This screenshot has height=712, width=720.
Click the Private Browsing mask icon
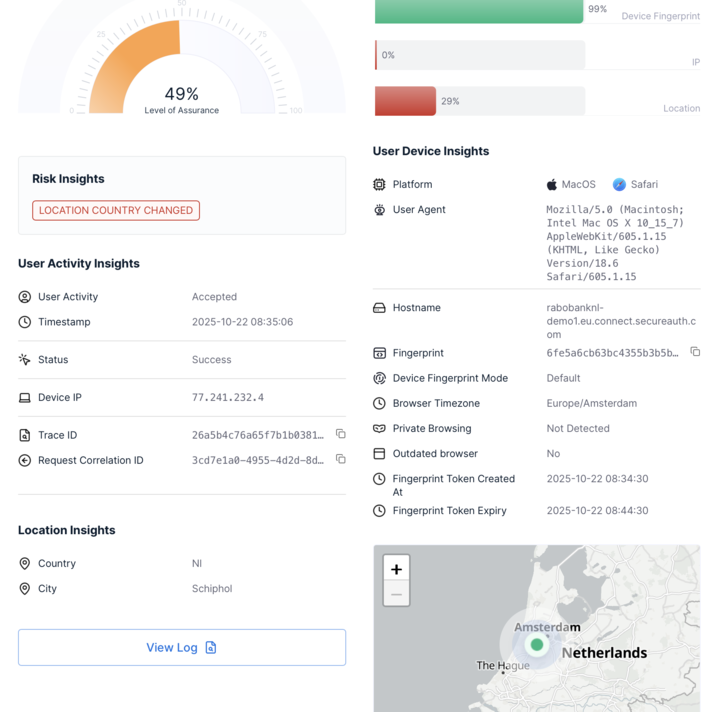coord(379,429)
